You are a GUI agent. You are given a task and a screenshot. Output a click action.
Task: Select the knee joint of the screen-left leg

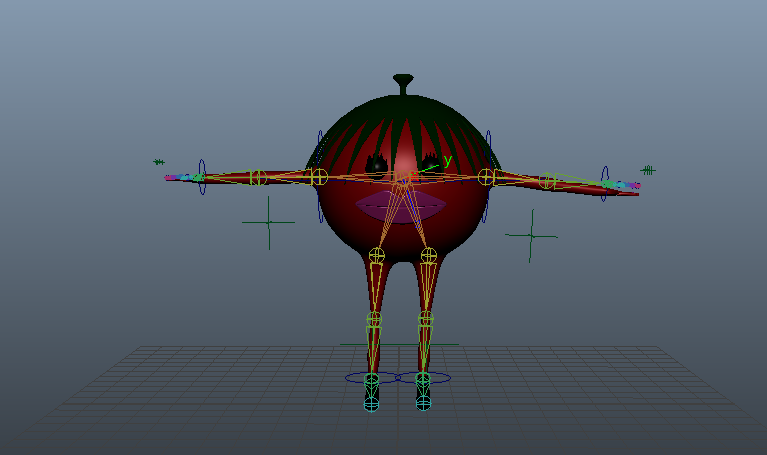pyautogui.click(x=374, y=319)
